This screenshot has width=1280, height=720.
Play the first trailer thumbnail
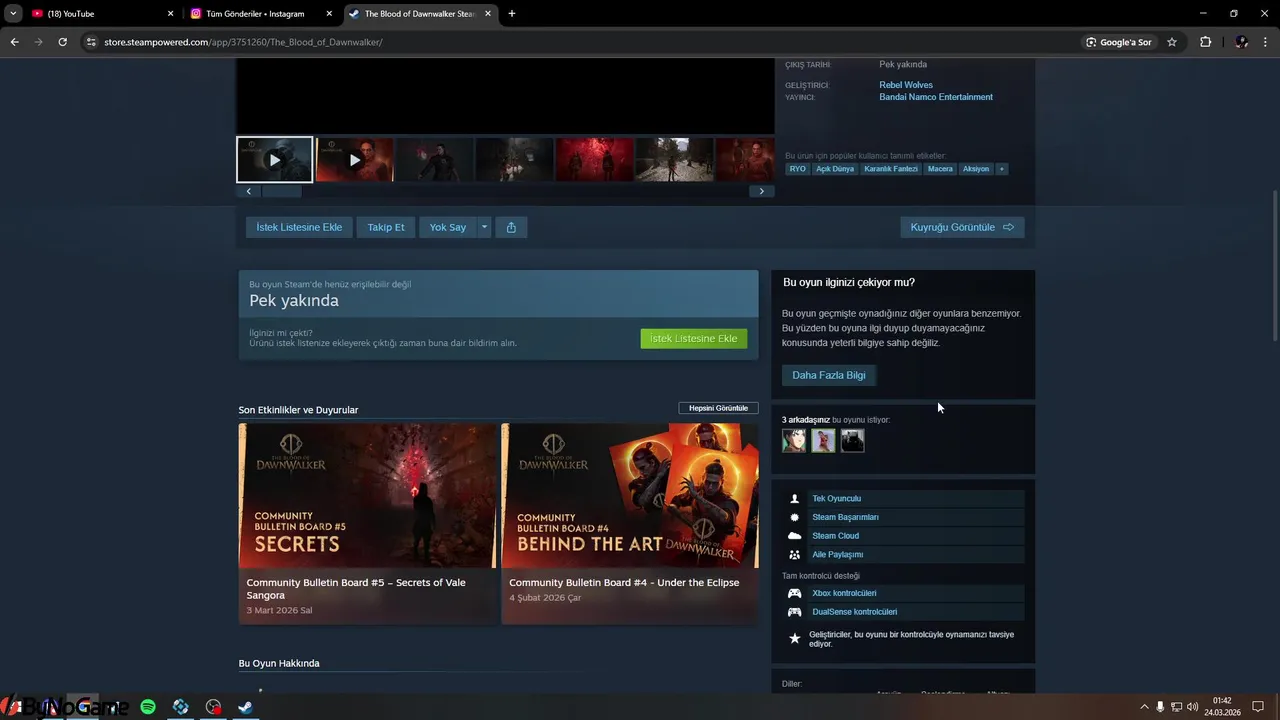click(275, 160)
